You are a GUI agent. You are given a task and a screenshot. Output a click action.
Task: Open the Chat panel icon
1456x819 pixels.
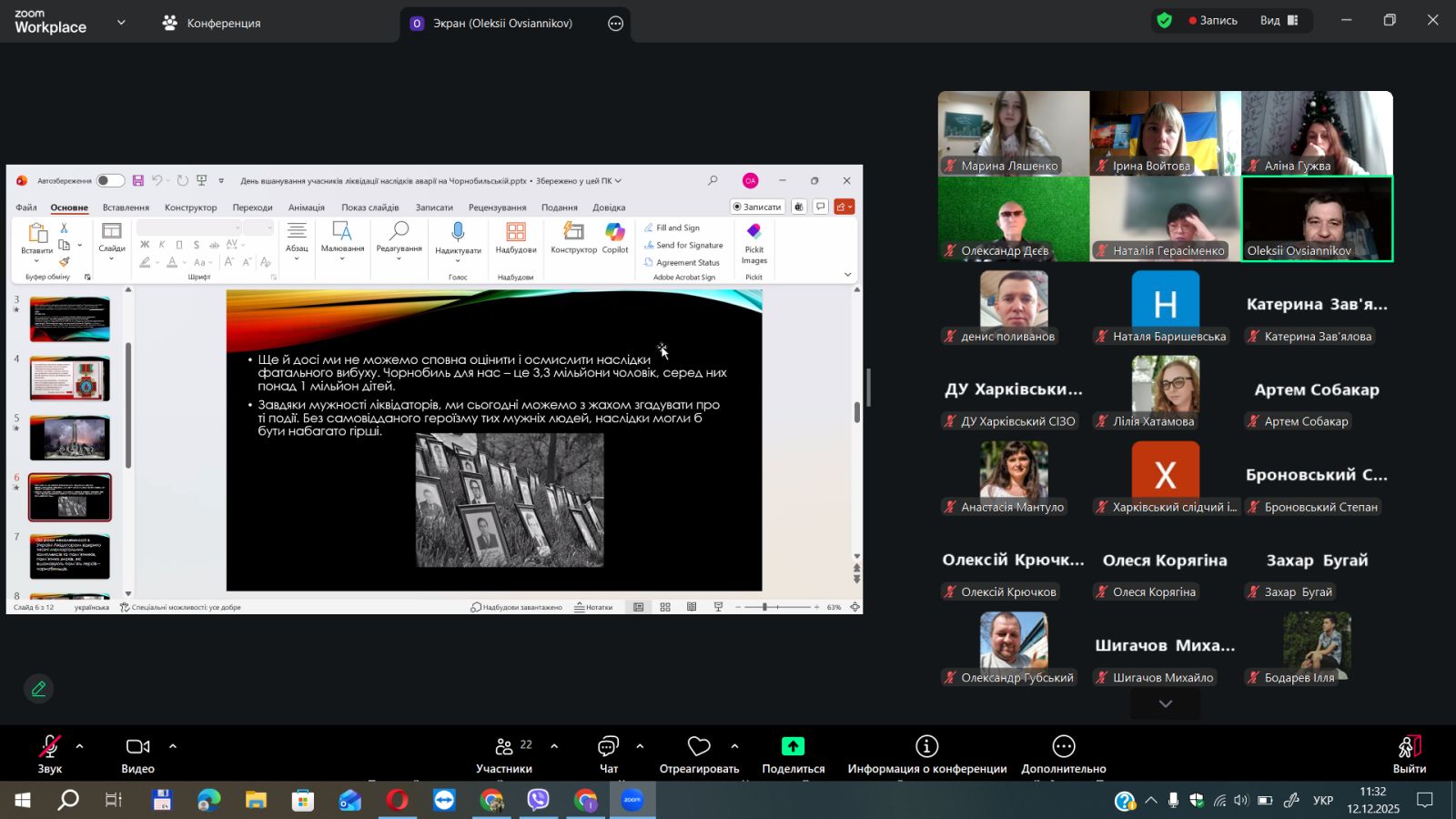pos(608,747)
